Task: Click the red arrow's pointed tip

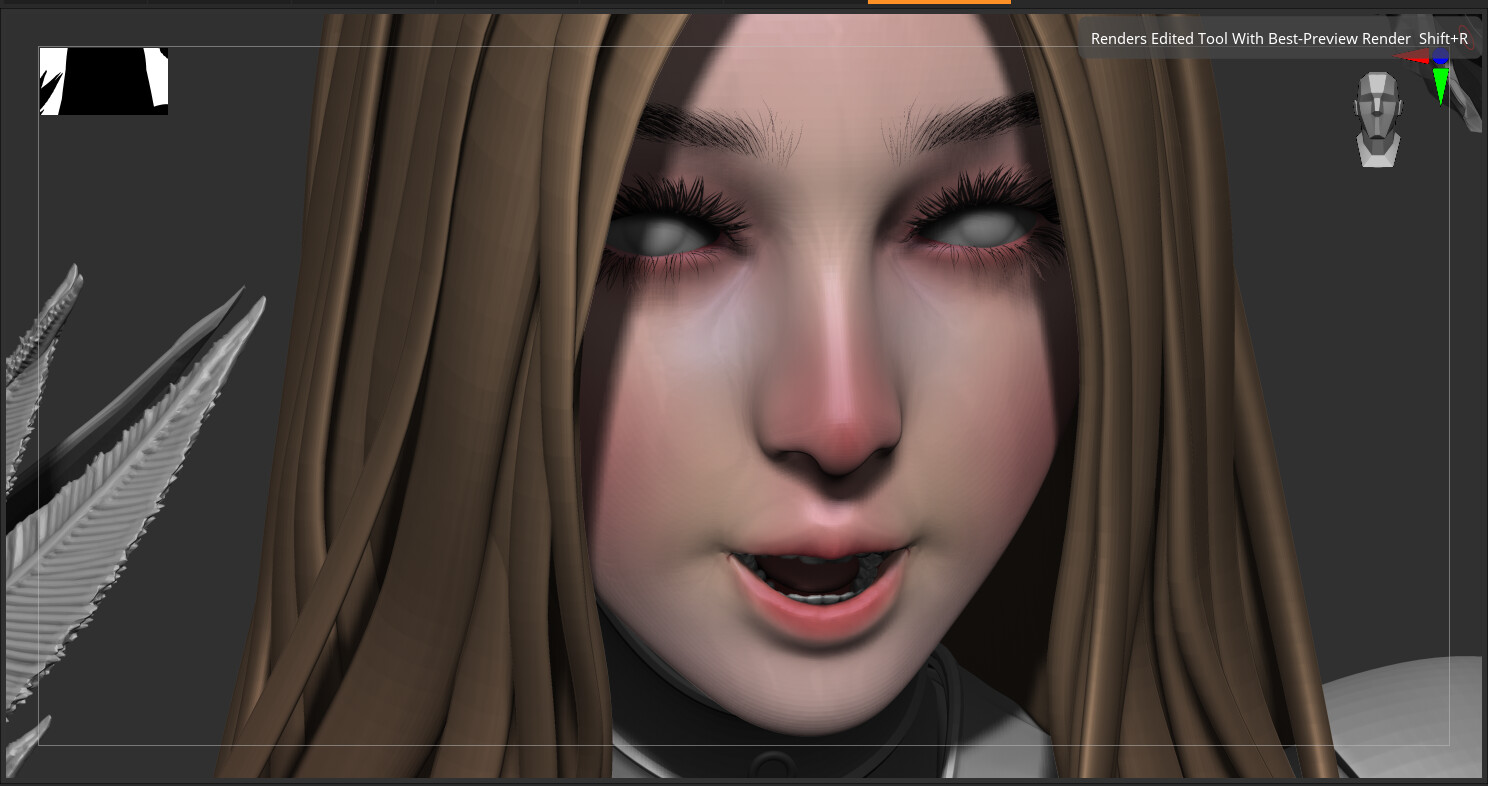Action: (1394, 56)
